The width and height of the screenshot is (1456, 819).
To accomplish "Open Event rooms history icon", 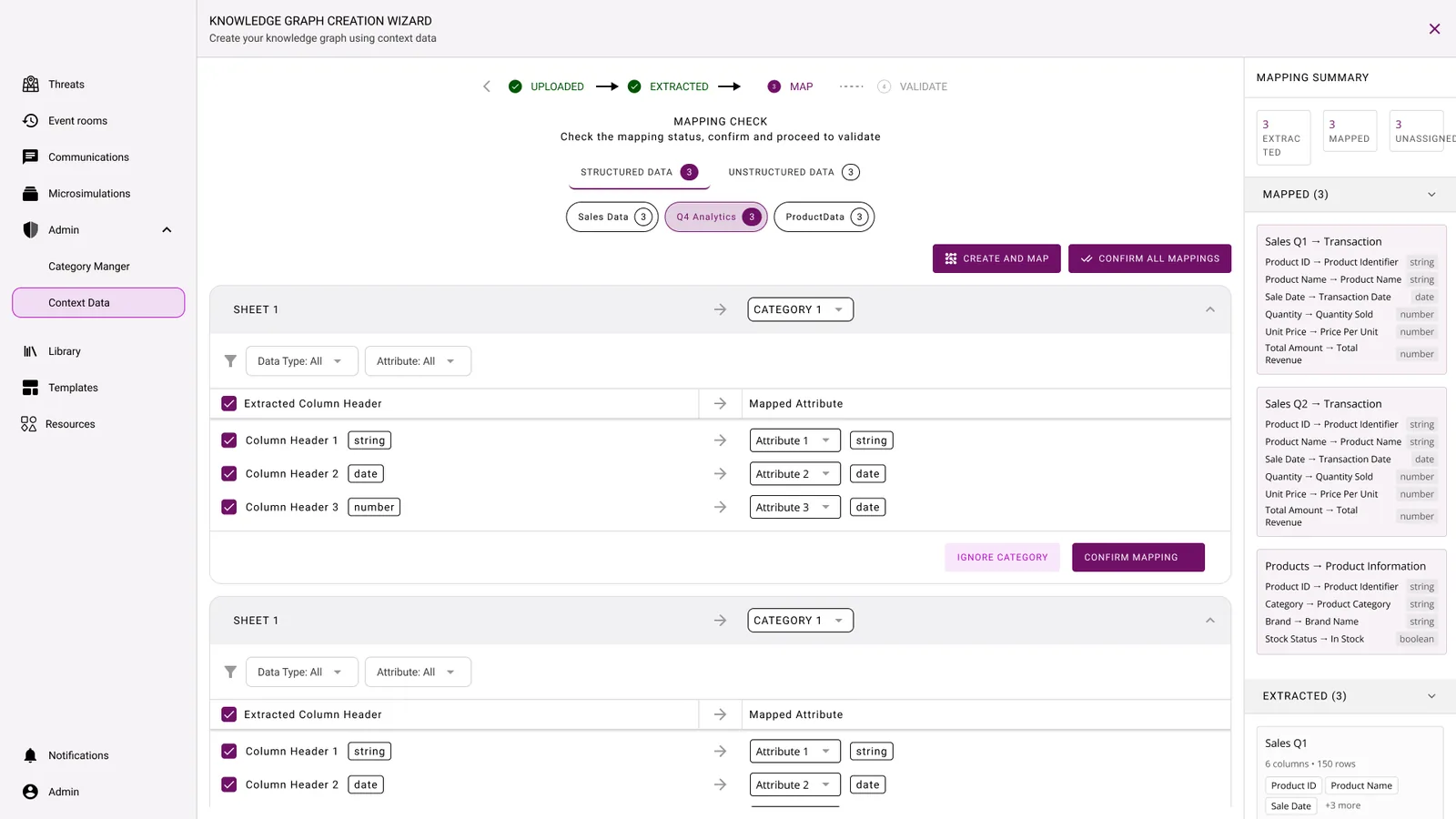I will click(x=31, y=121).
